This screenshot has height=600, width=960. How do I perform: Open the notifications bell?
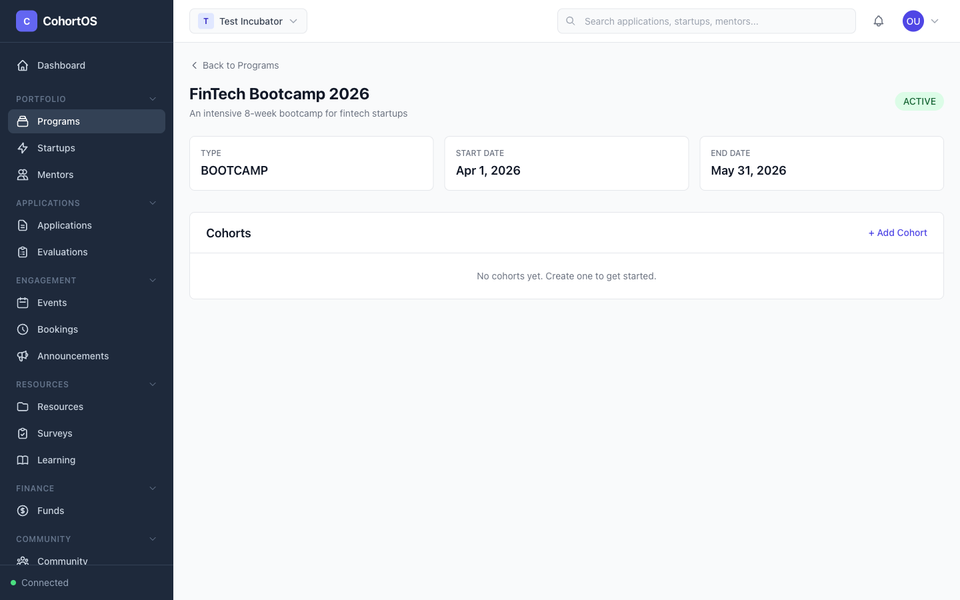coord(880,20)
